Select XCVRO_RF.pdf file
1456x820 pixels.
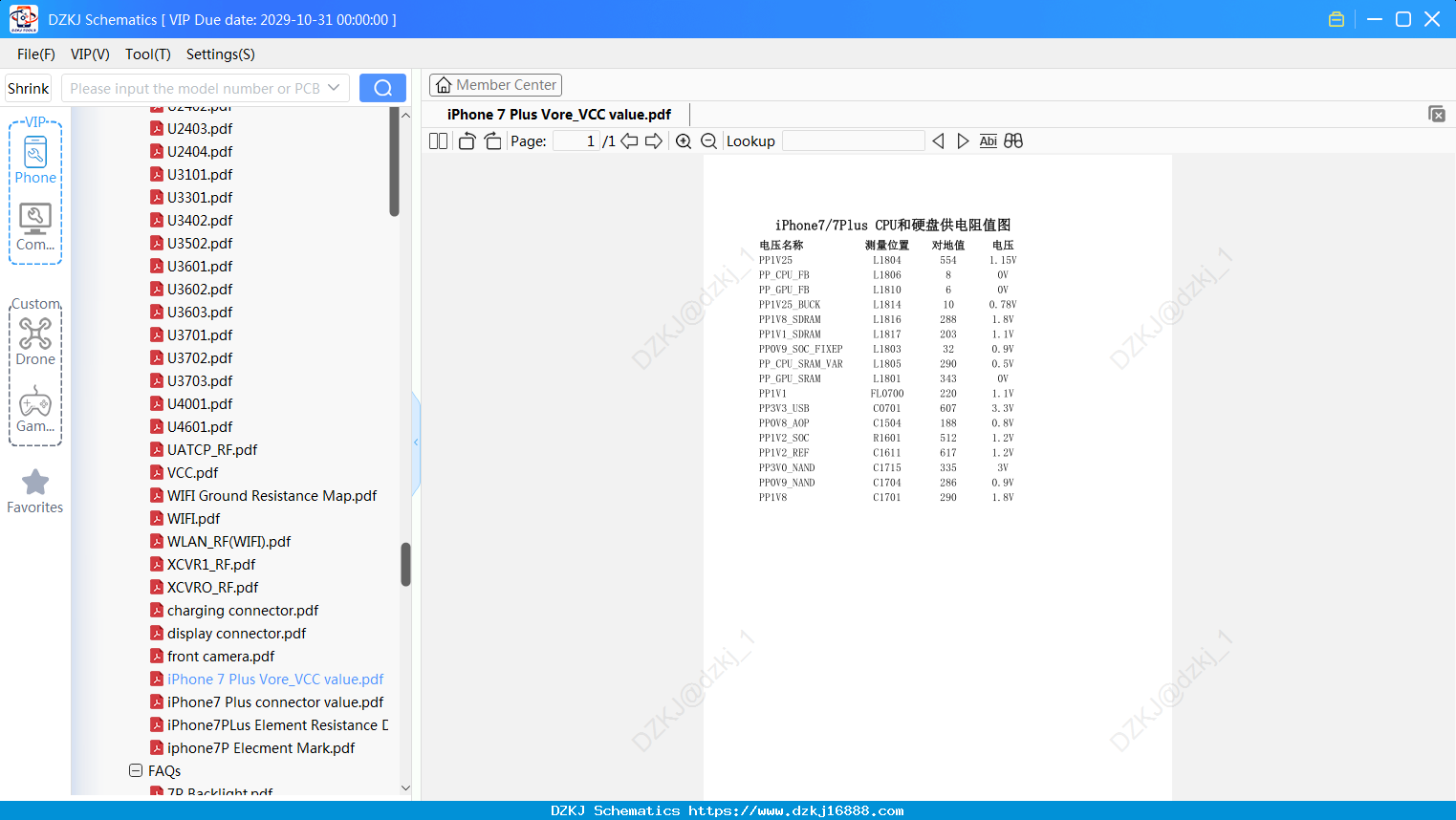tap(205, 587)
